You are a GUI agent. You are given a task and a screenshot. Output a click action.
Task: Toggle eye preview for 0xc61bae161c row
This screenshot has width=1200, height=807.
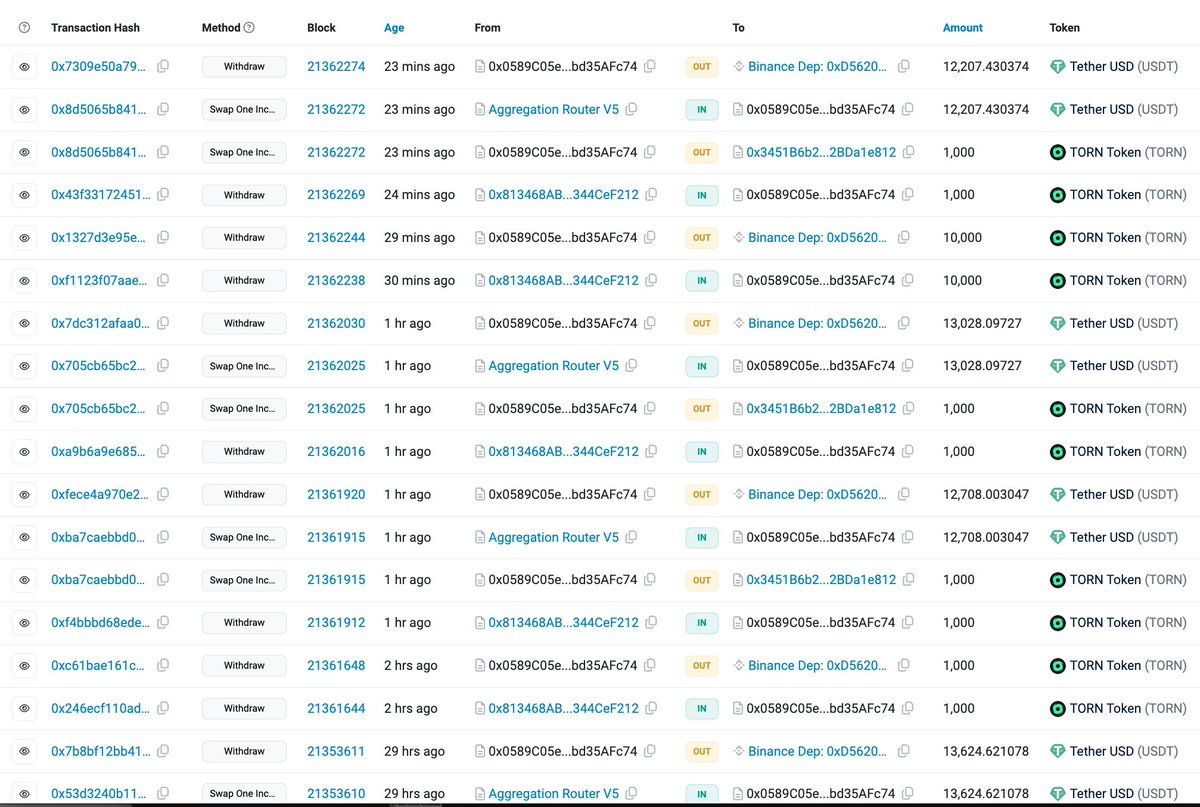point(25,665)
